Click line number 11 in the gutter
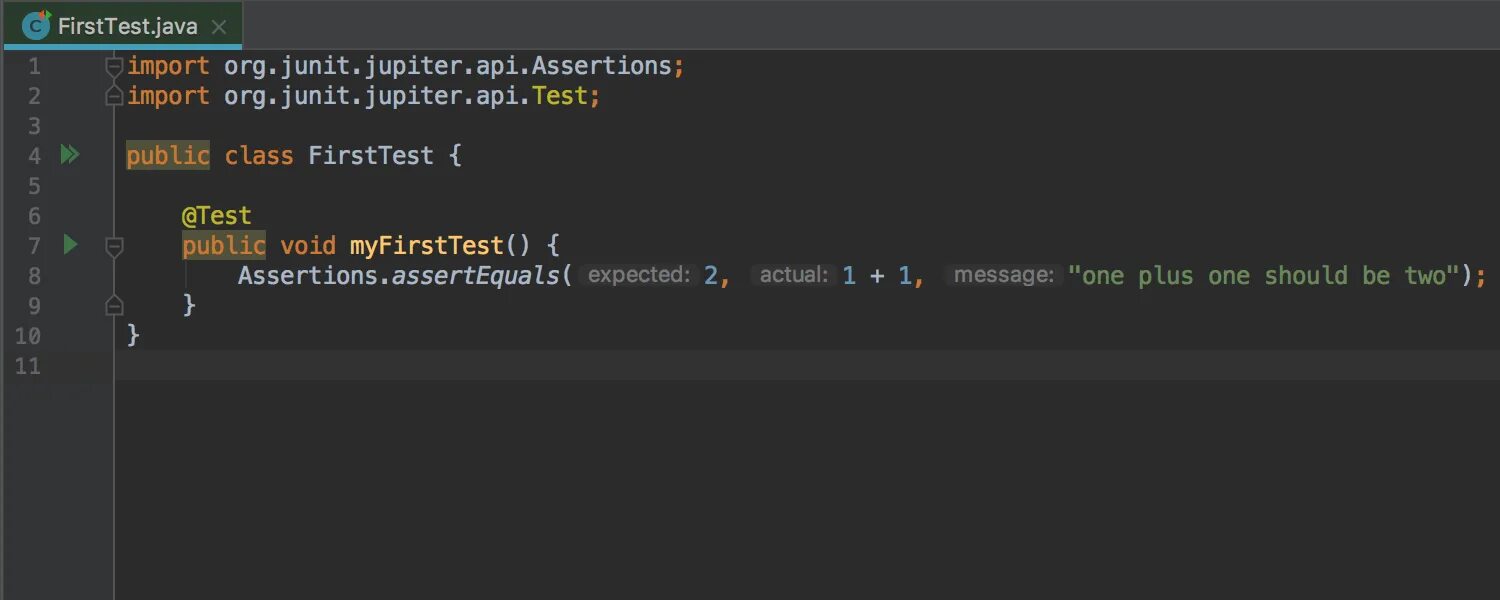 pyautogui.click(x=28, y=365)
